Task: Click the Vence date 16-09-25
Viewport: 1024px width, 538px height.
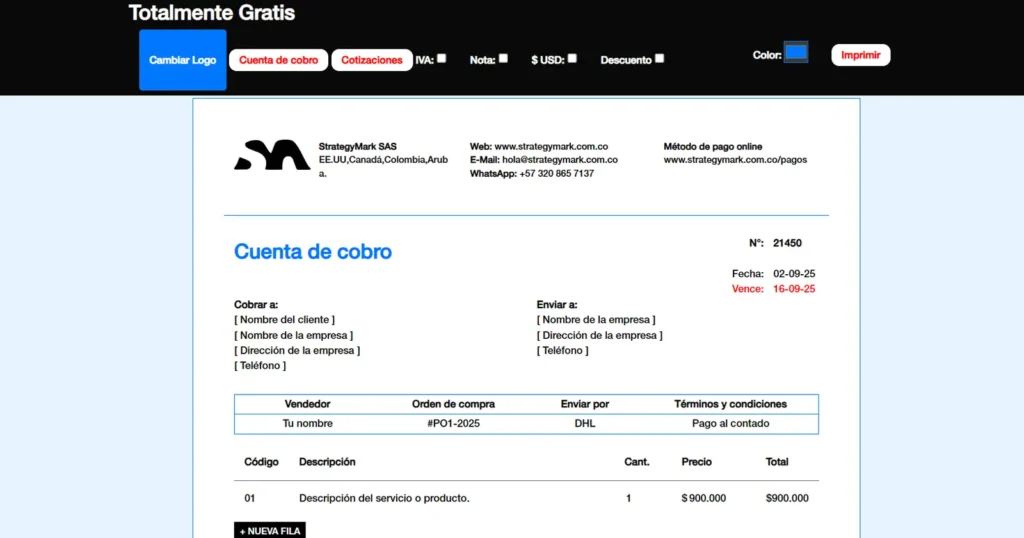Action: 793,289
